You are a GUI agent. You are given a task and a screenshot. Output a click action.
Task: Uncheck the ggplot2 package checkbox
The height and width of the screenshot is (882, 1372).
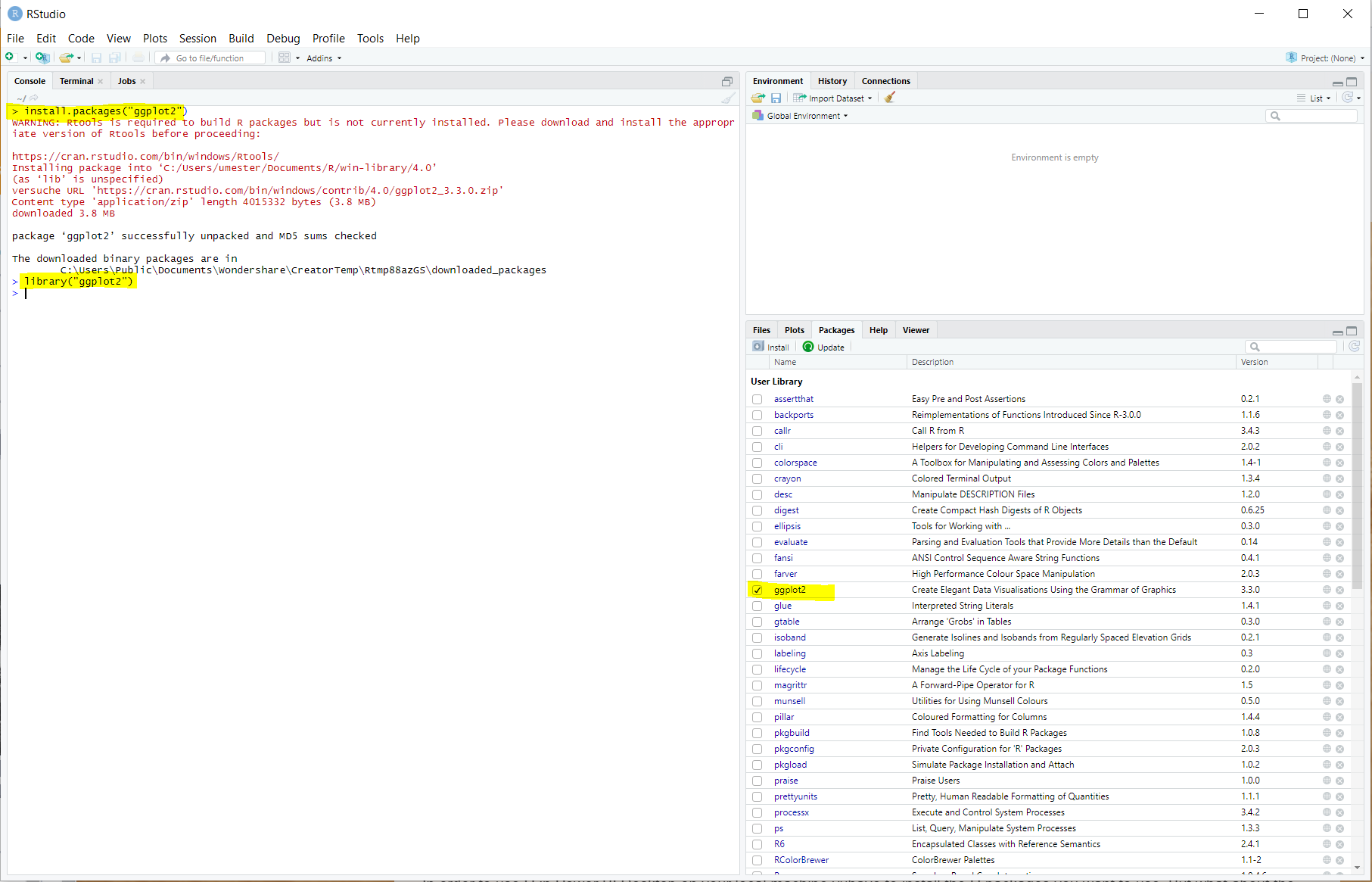pyautogui.click(x=757, y=590)
